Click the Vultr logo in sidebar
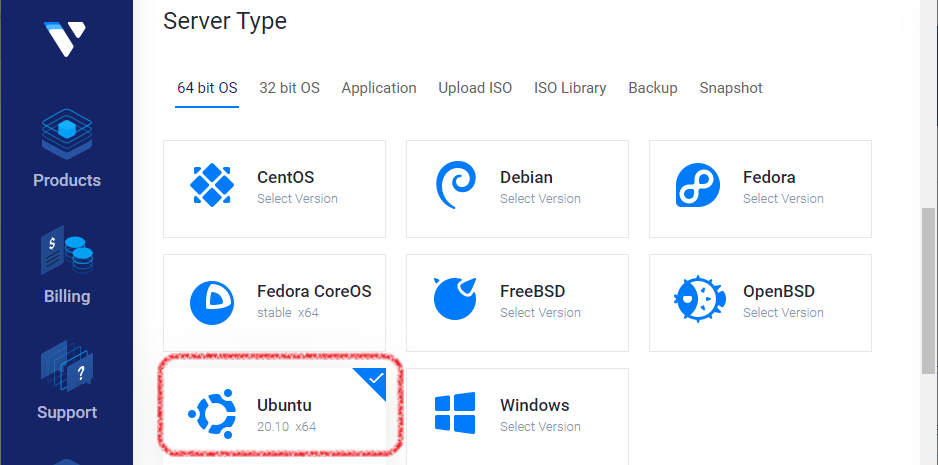This screenshot has height=465, width=938. coord(65,38)
